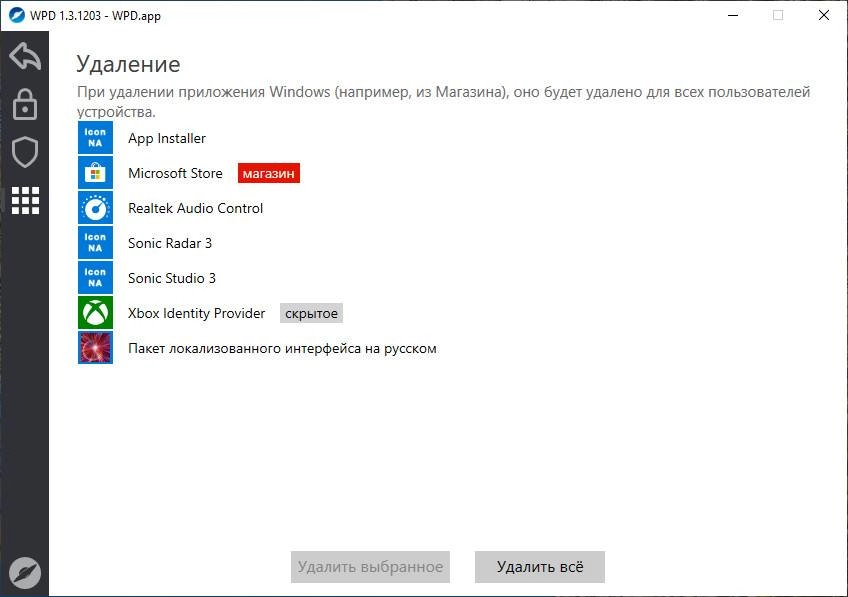This screenshot has height=597, width=848.
Task: Select the Sonic Radar 3 entry
Action: pyautogui.click(x=170, y=243)
